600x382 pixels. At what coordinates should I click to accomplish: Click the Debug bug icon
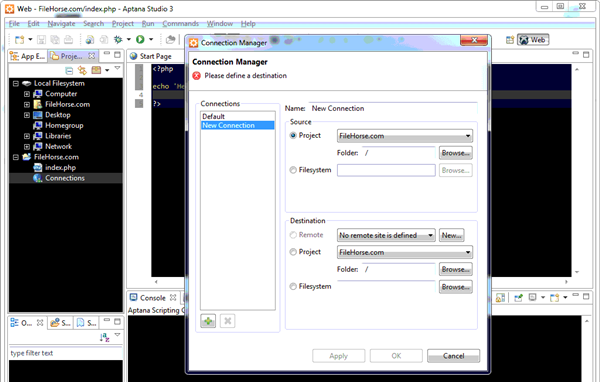[118, 39]
